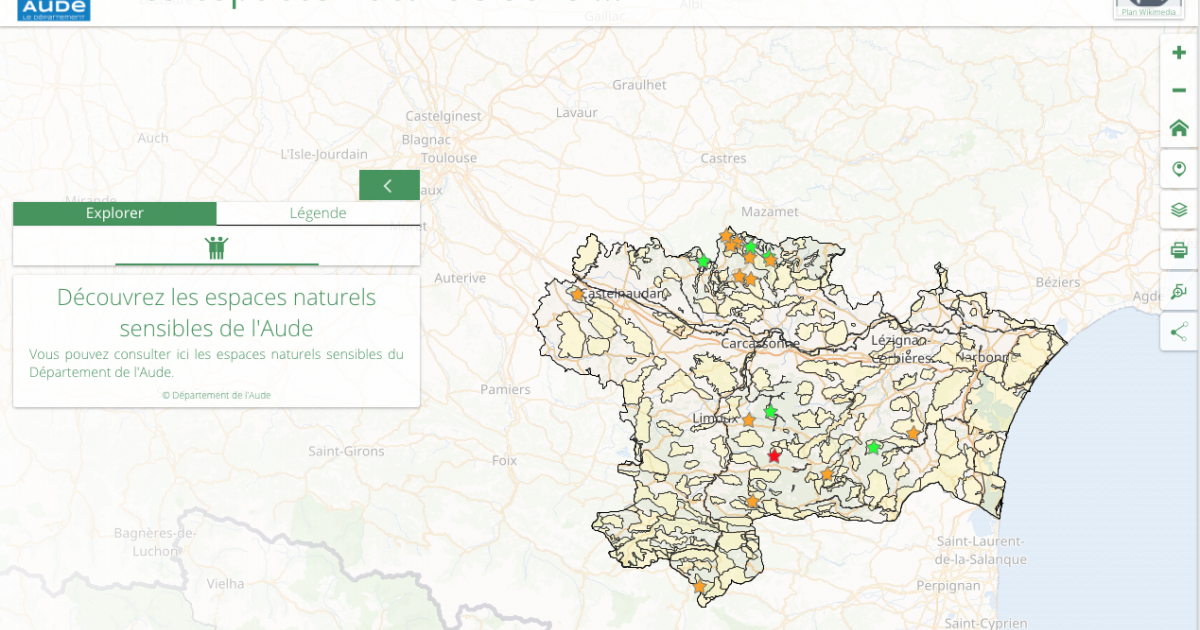Click the orange star near Castelnaudary
The height and width of the screenshot is (630, 1200).
coord(578,295)
